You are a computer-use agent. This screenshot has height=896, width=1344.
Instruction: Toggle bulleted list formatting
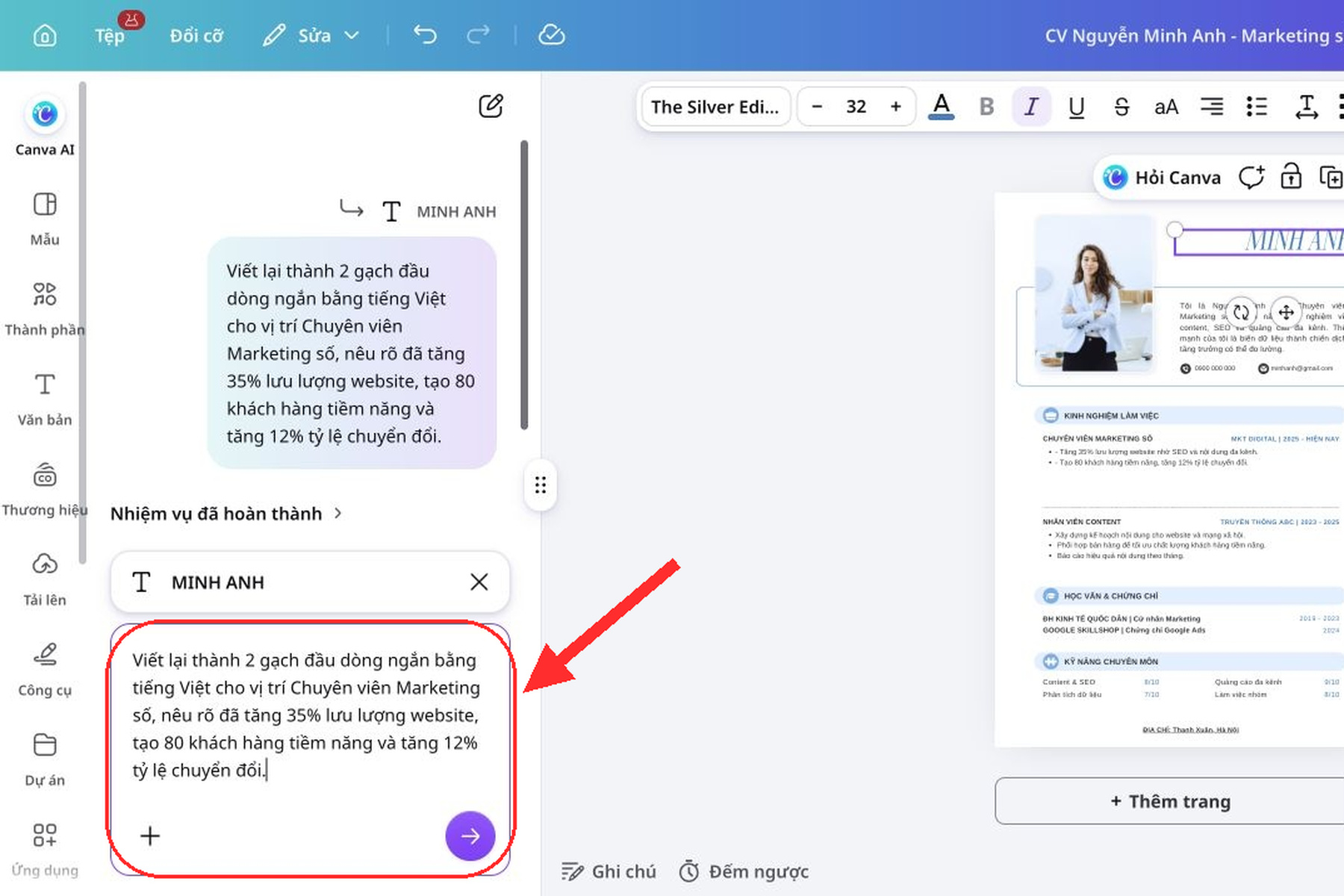[x=1257, y=107]
